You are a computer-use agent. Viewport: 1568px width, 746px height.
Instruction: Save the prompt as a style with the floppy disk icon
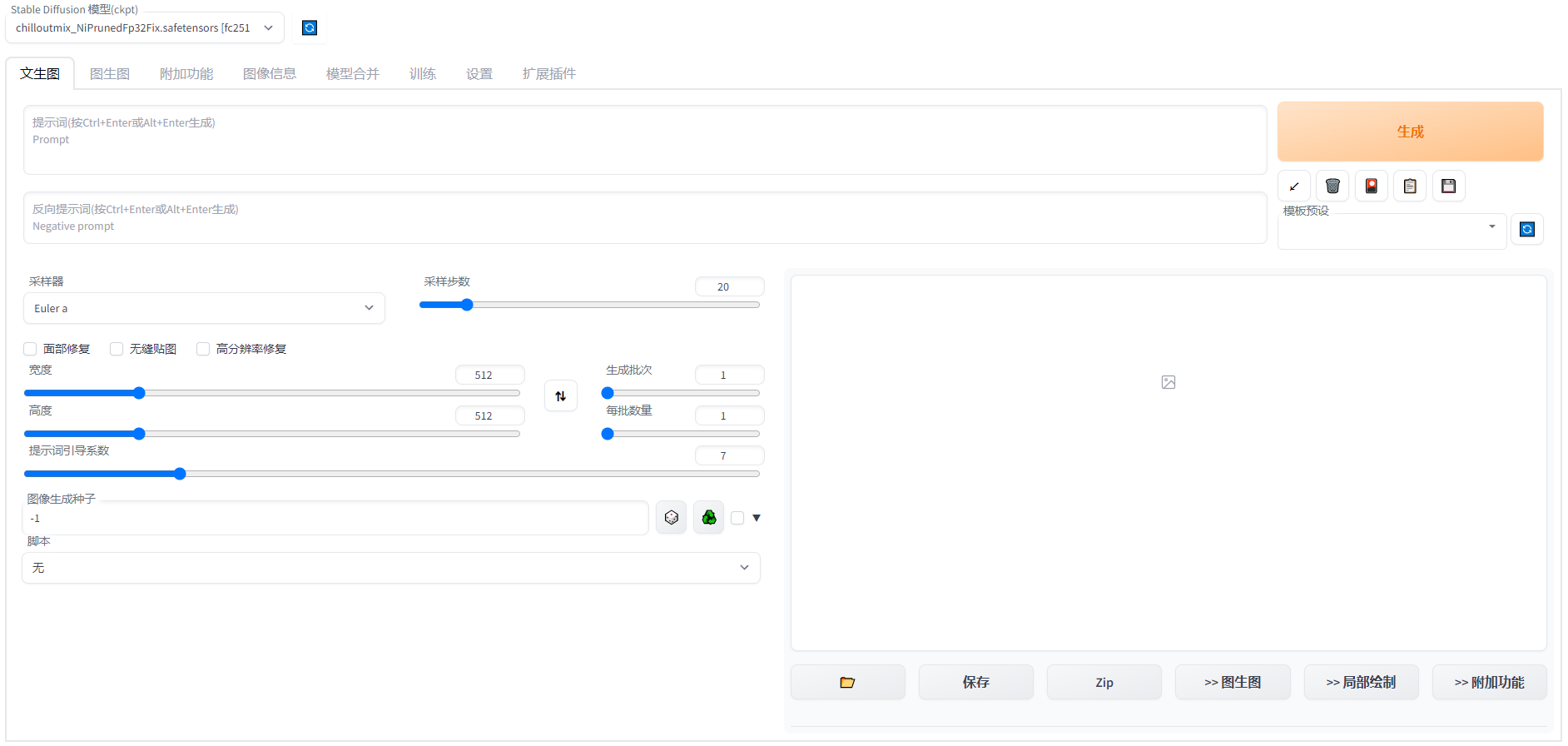tap(1449, 186)
